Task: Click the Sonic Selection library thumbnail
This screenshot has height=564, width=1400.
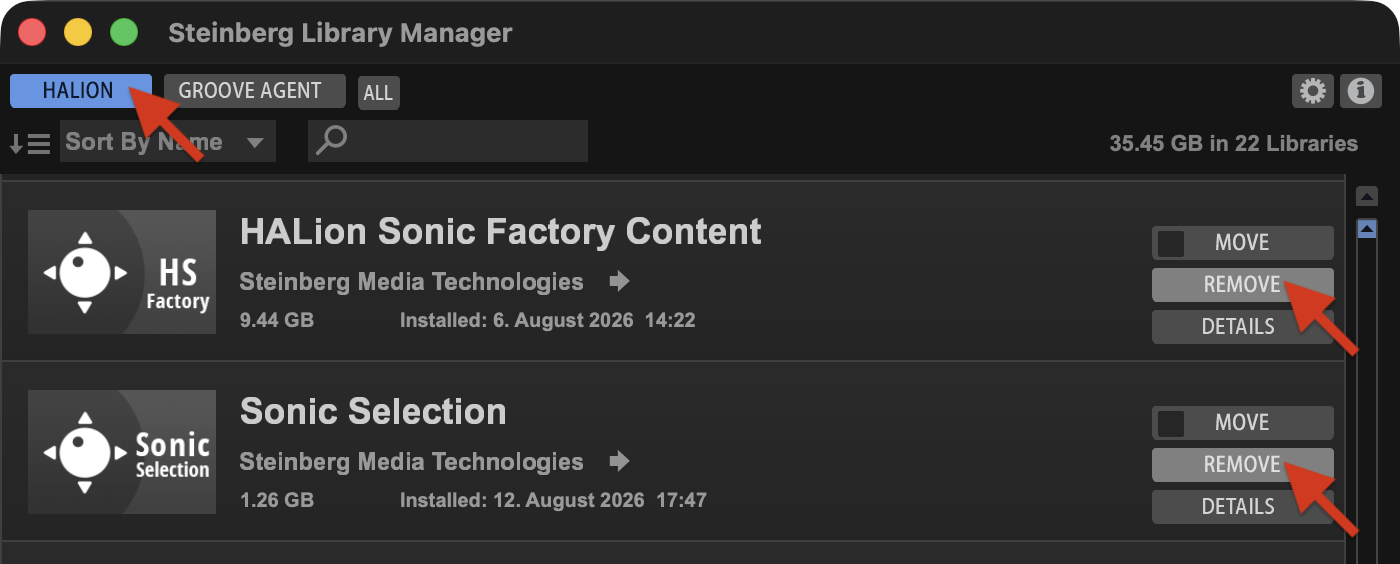Action: (x=122, y=452)
